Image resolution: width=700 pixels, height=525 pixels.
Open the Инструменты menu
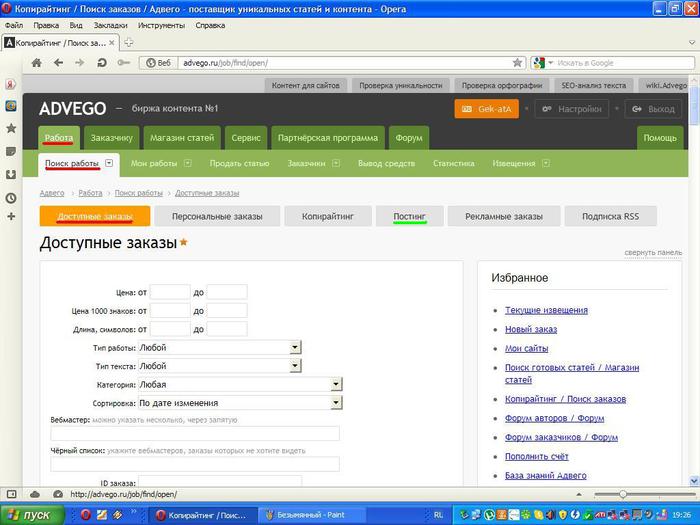point(161,25)
